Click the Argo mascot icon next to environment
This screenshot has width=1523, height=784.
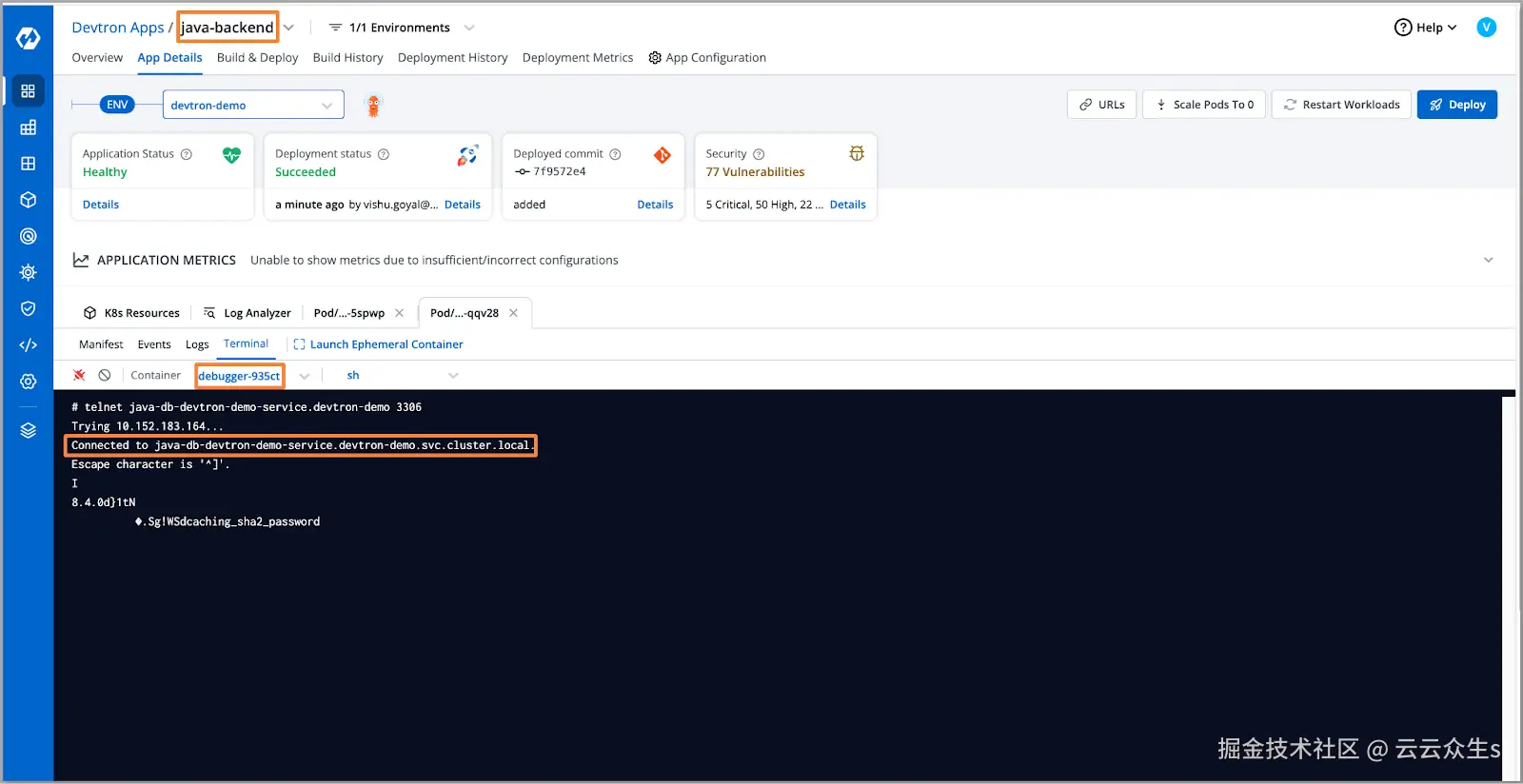pyautogui.click(x=373, y=106)
